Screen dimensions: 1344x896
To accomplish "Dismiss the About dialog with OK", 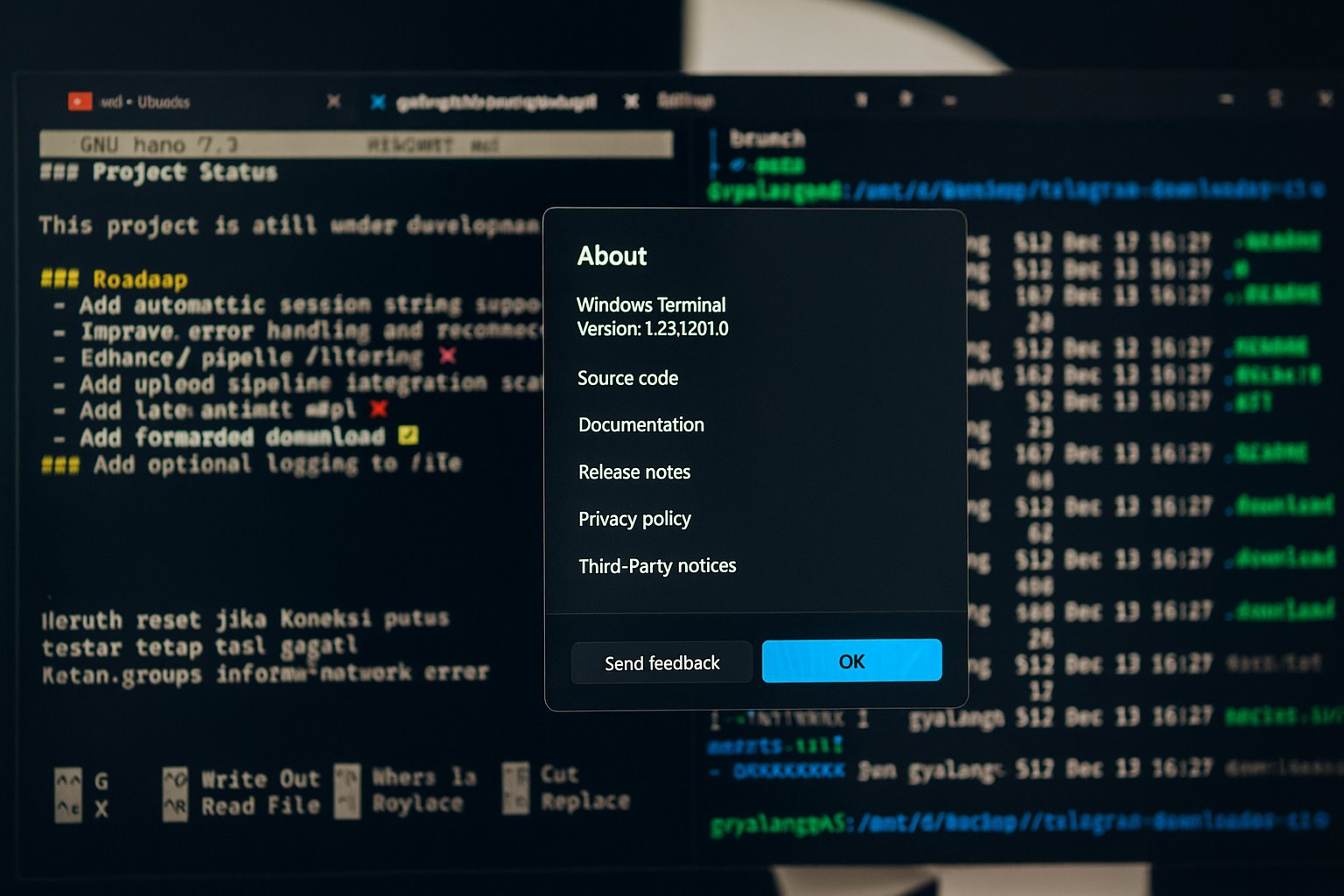I will [851, 661].
